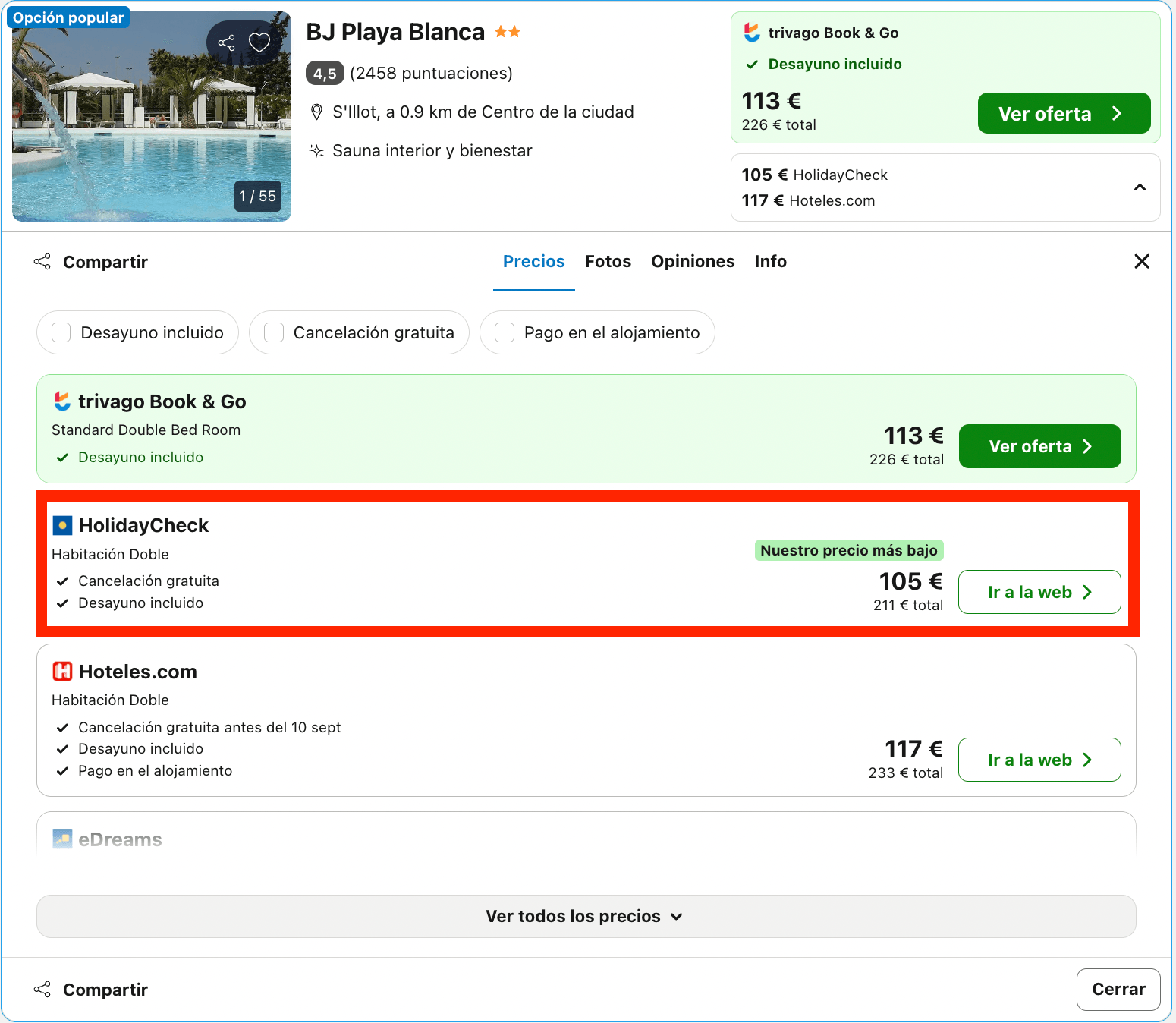Click the BJ Playa Blanca hotel name
The height and width of the screenshot is (1023, 1176).
[x=395, y=32]
